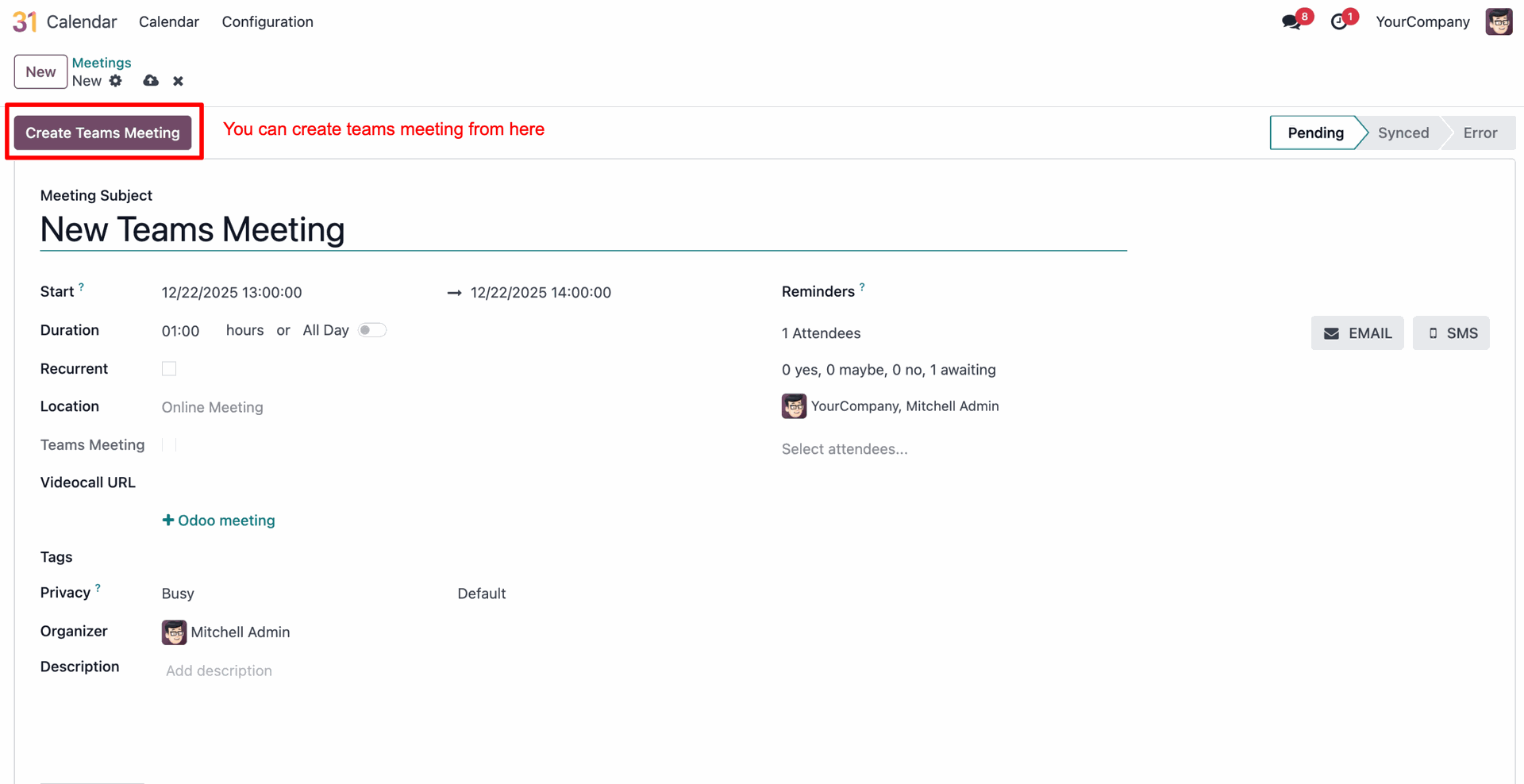
Task: Open the record actions gear menu
Action: pyautogui.click(x=116, y=81)
